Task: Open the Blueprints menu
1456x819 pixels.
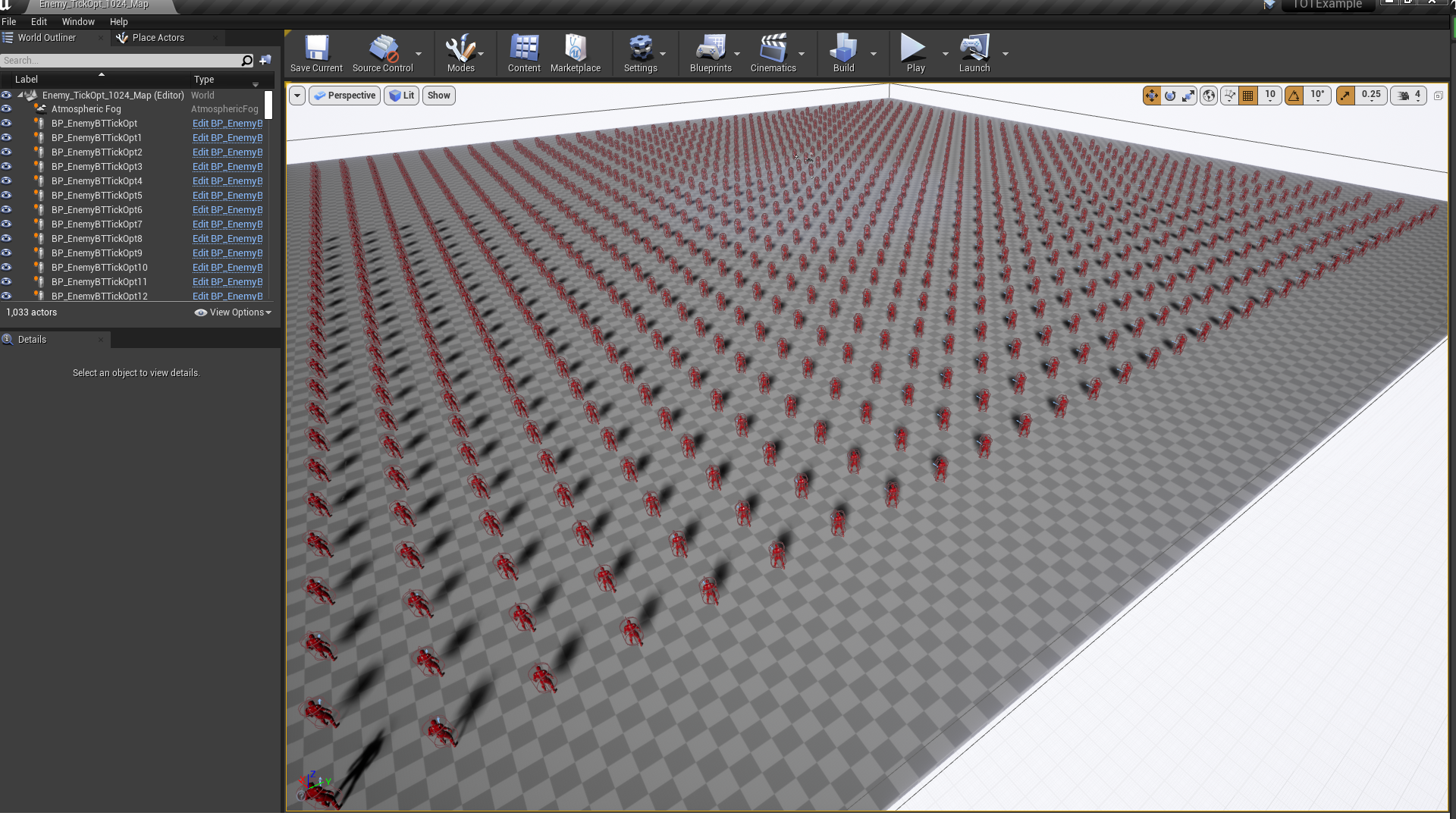Action: [x=711, y=53]
